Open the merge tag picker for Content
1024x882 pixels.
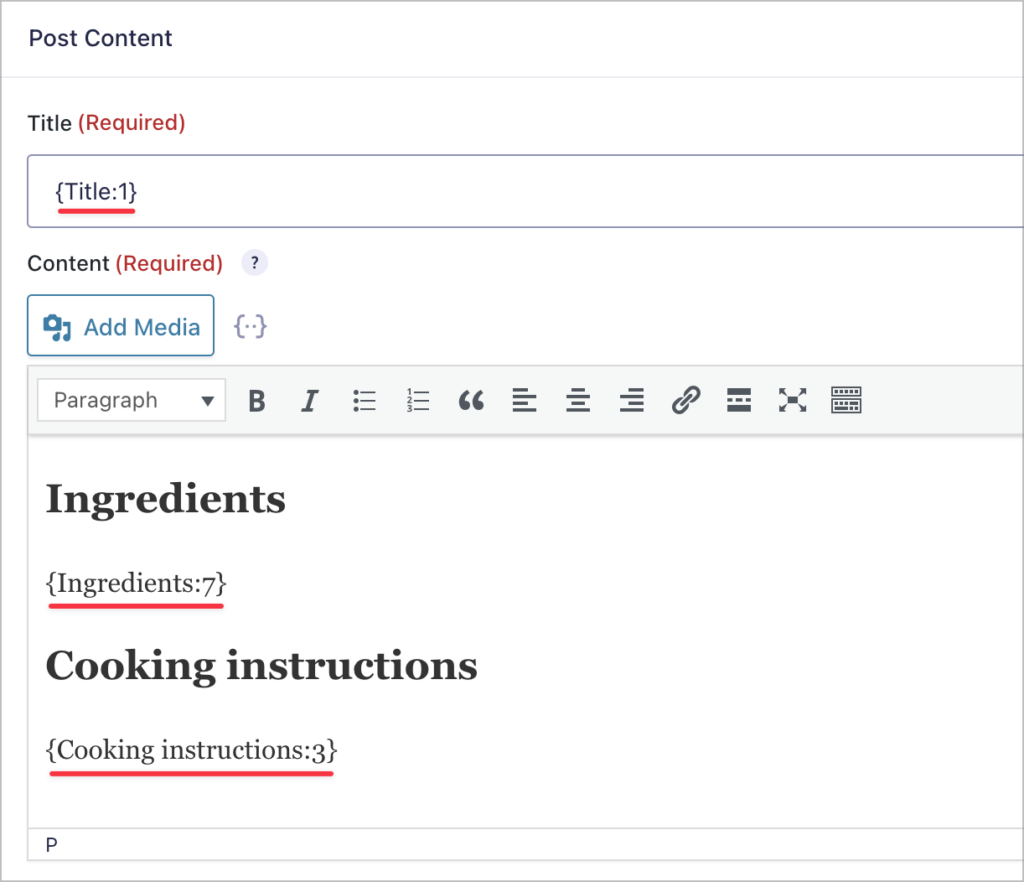tap(250, 325)
